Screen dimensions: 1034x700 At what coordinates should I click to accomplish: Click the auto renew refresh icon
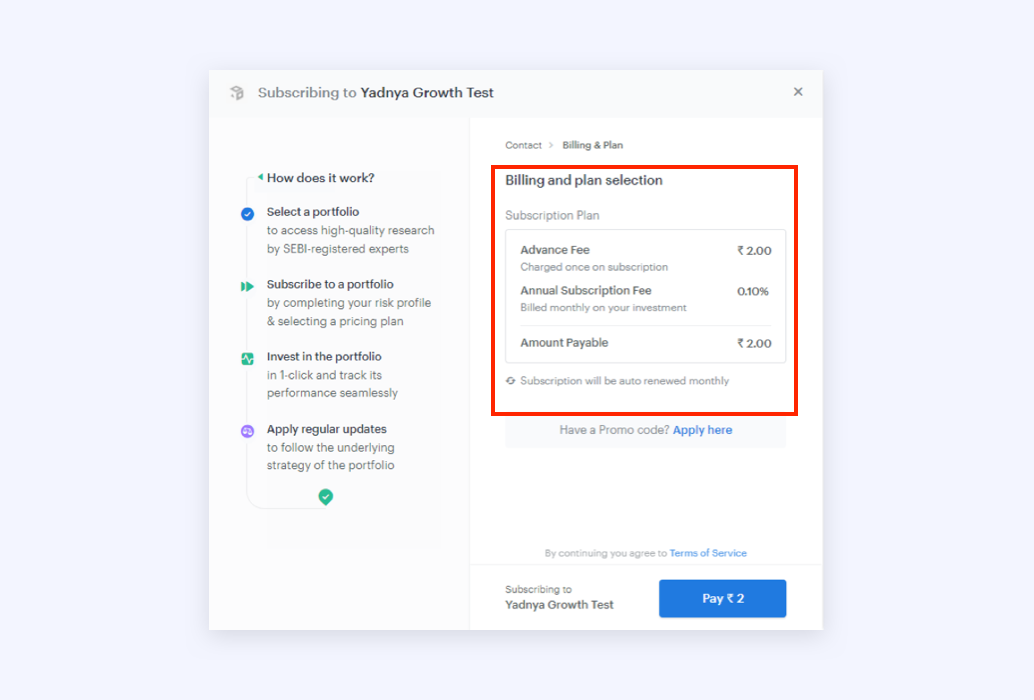point(510,380)
